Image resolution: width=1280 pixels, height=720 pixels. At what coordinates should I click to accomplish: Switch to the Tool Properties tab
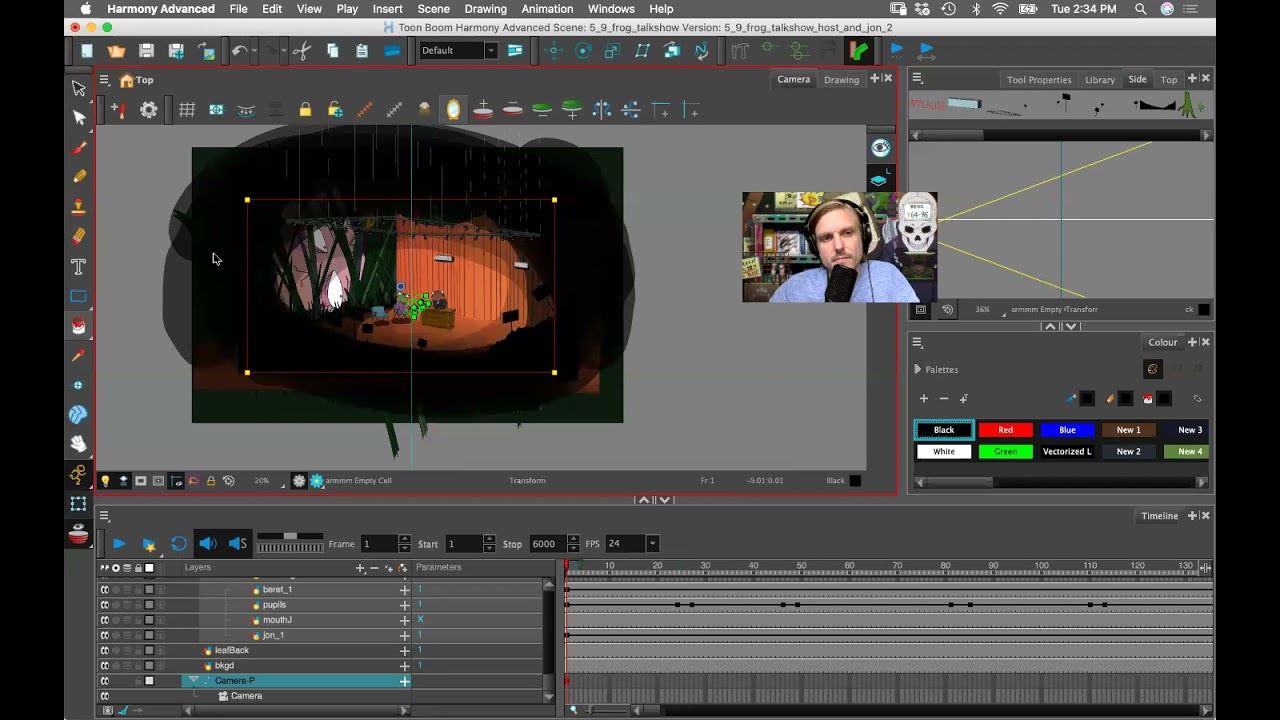[x=1039, y=80]
